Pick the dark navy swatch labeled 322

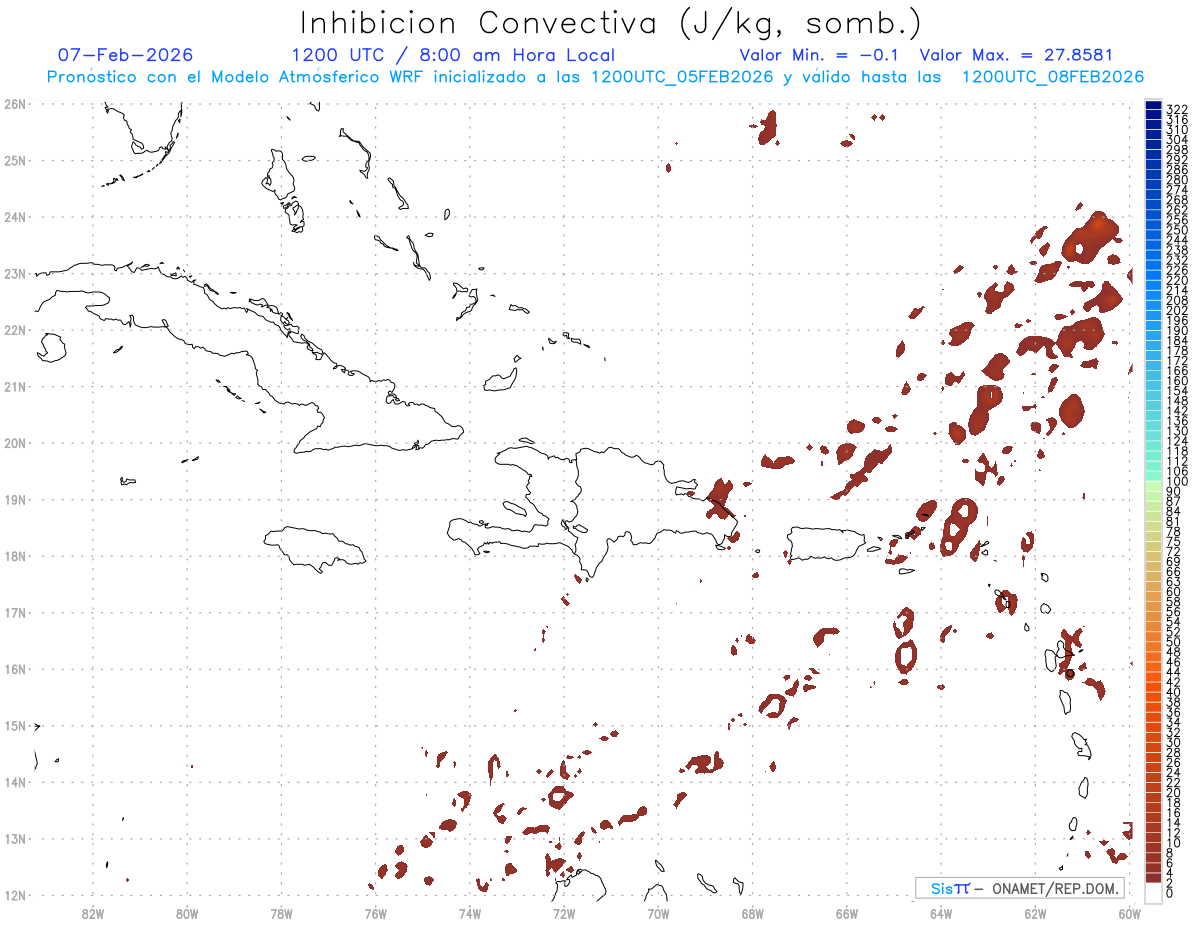point(1153,106)
